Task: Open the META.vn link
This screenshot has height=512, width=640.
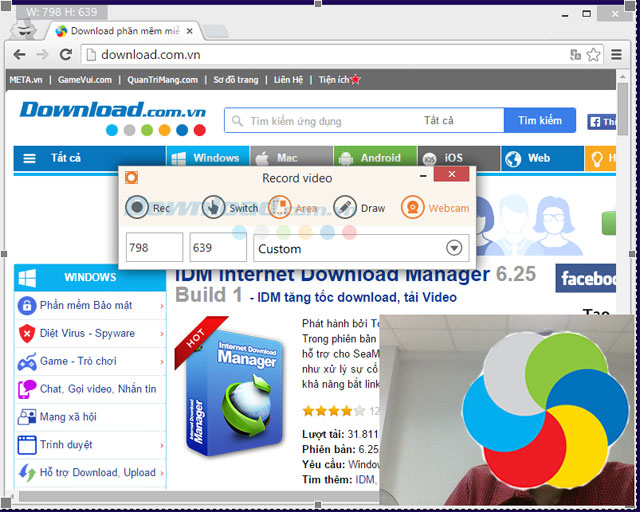Action: point(26,80)
